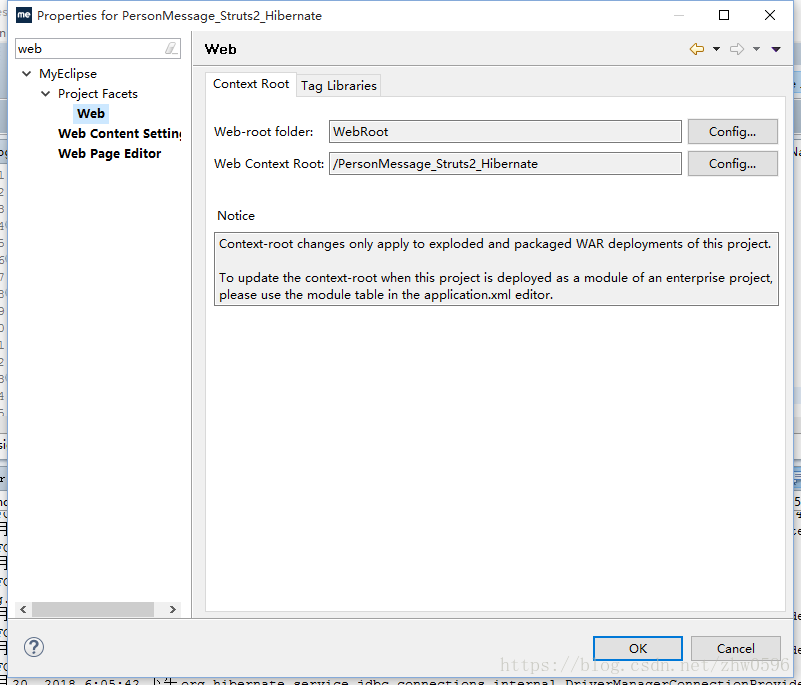The height and width of the screenshot is (685, 801).
Task: Switch to the Context Root tab
Action: point(251,84)
